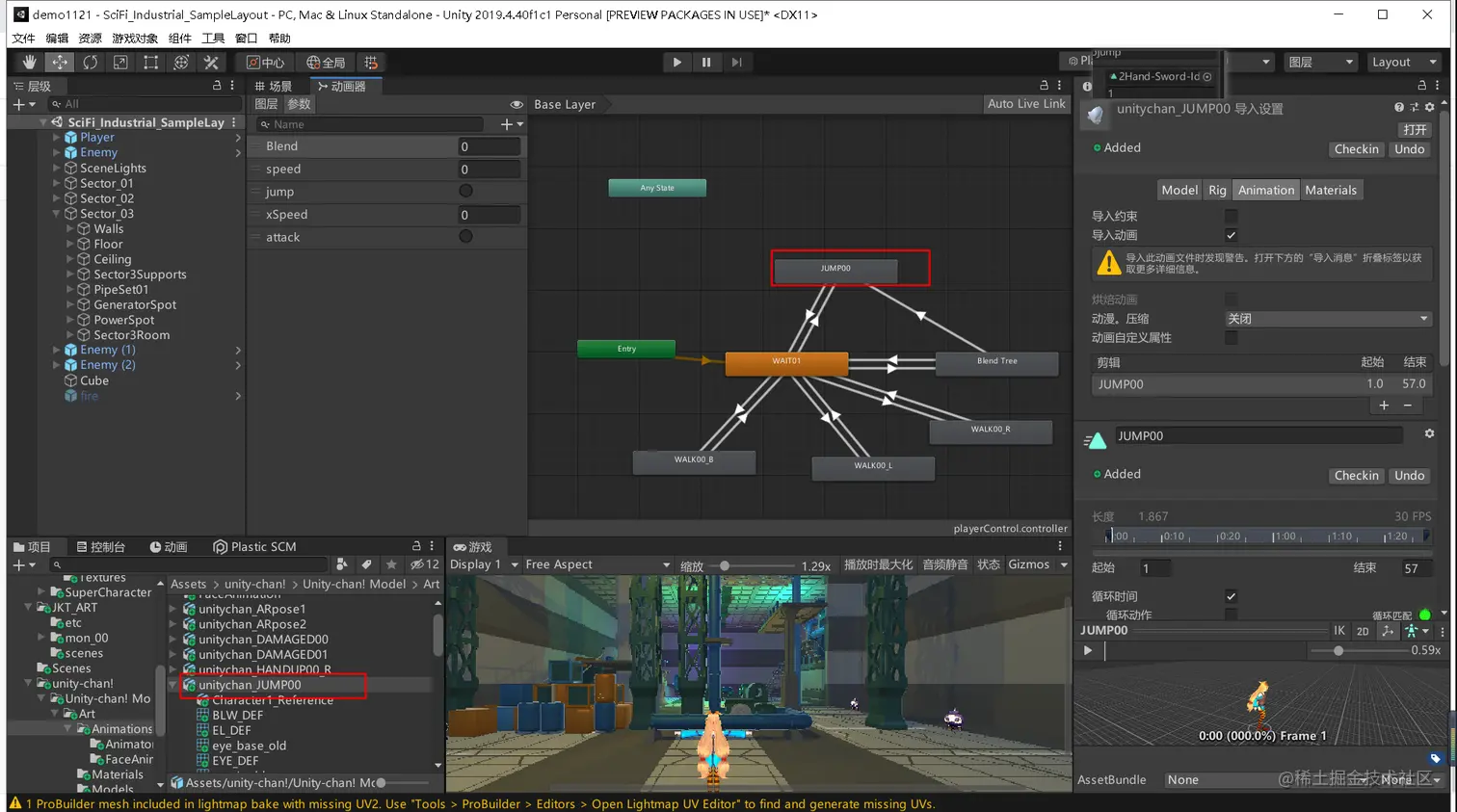The height and width of the screenshot is (812, 1457).
Task: Switch to the Rig tab
Action: pyautogui.click(x=1218, y=190)
